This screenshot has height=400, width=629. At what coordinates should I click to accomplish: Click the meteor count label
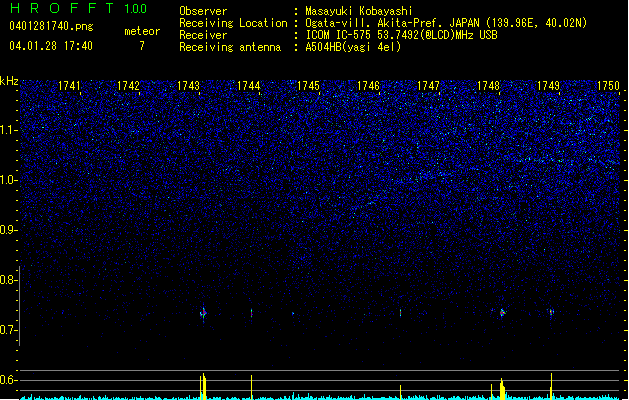point(142,31)
